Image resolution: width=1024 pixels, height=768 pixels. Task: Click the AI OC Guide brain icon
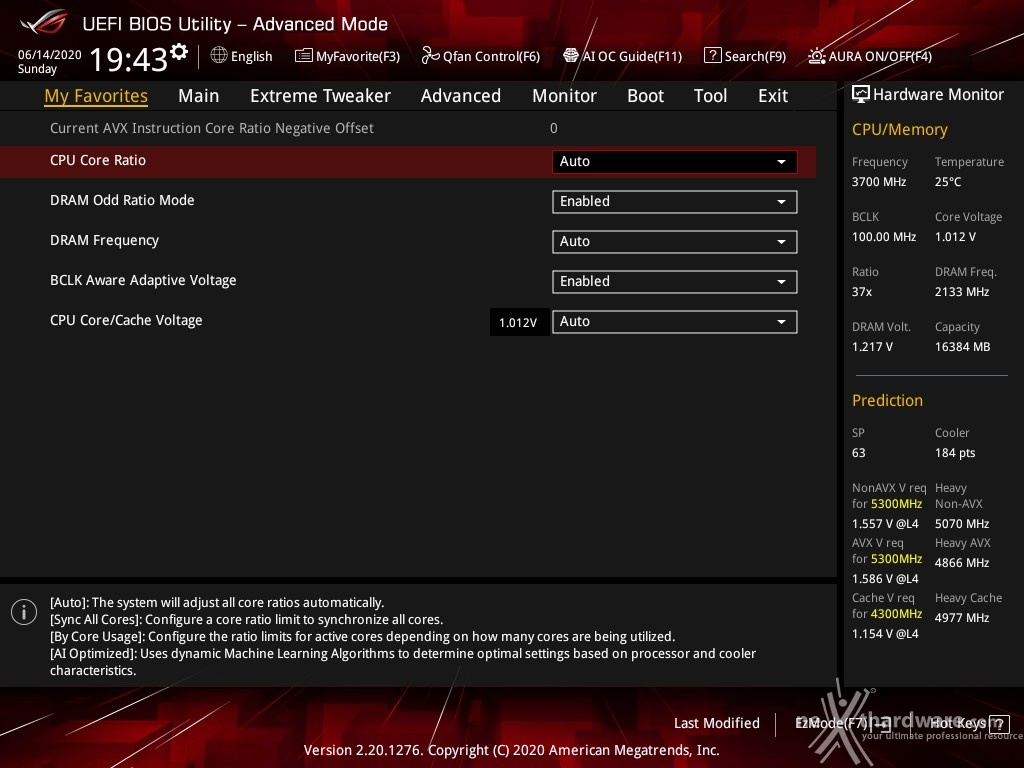pyautogui.click(x=571, y=56)
